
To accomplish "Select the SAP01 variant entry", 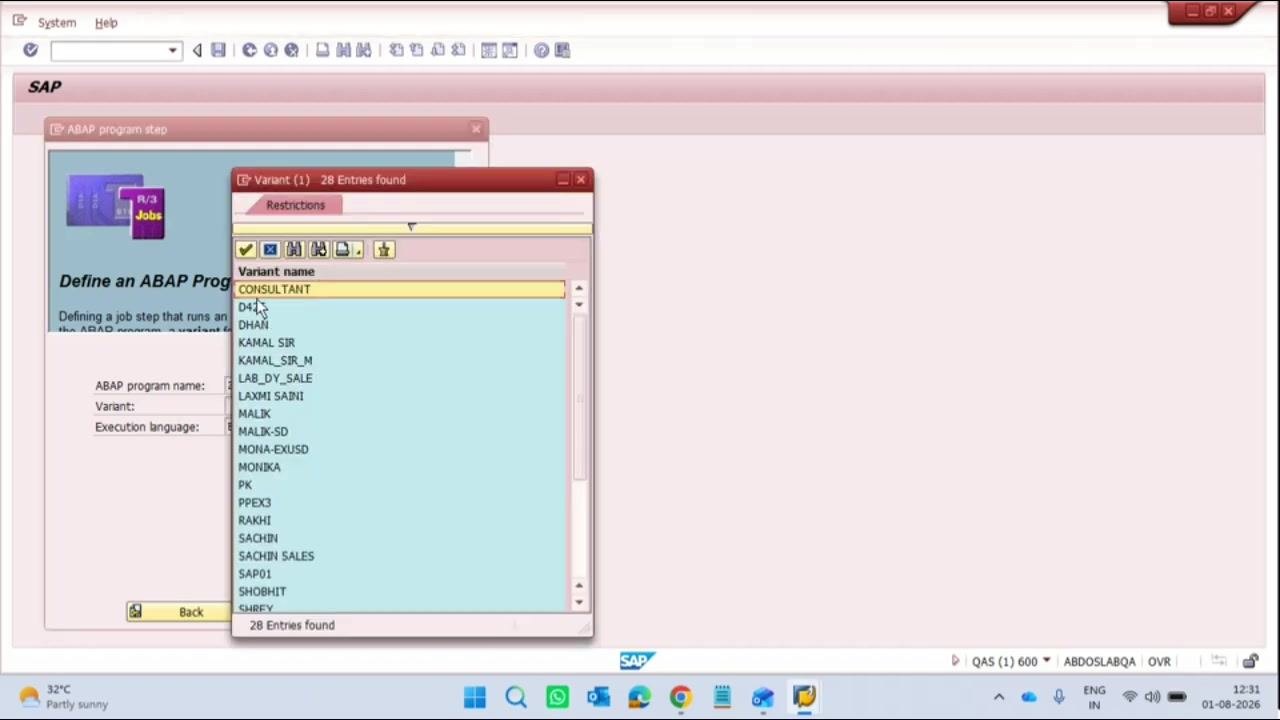I will [401, 574].
